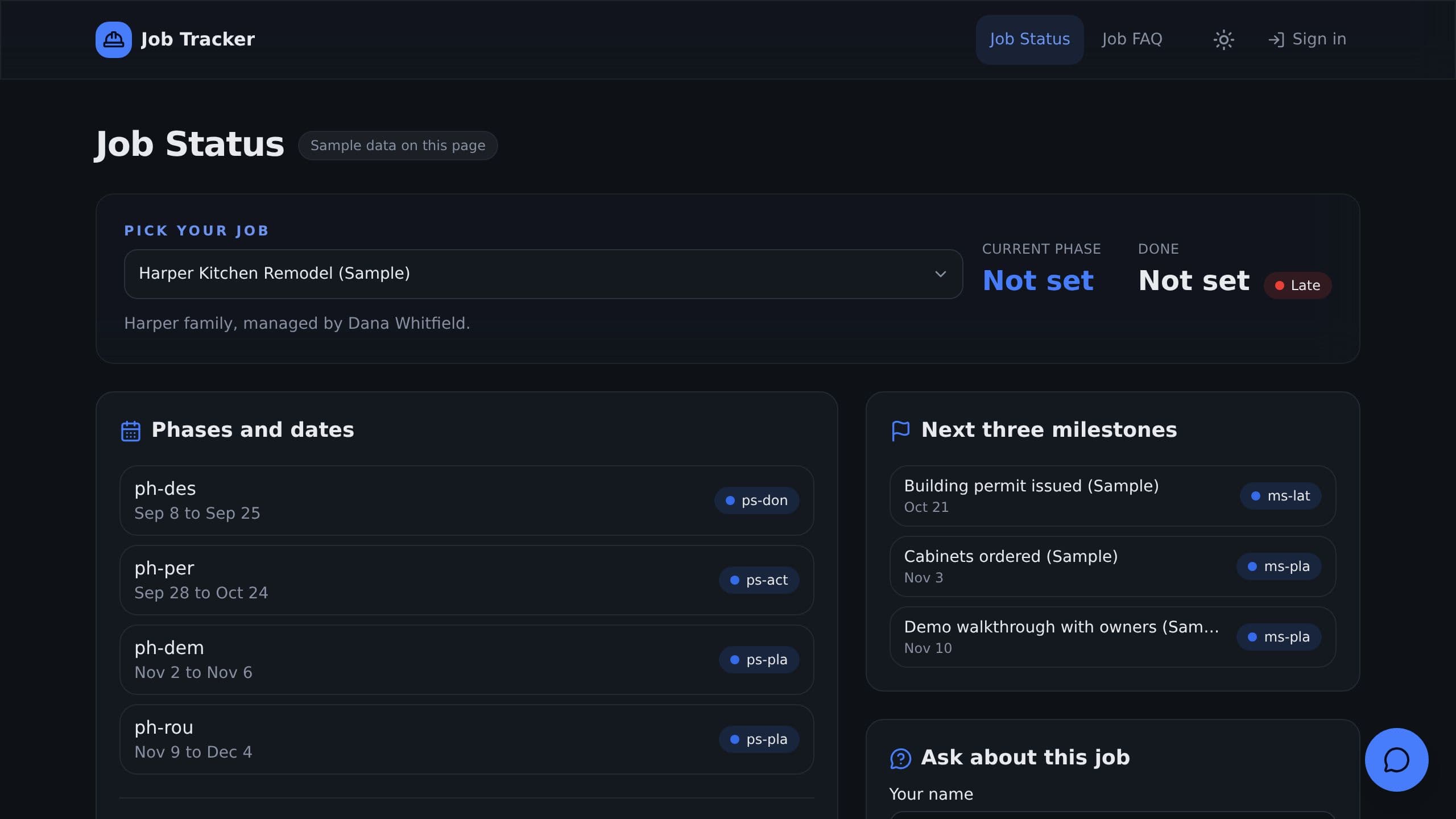Viewport: 1456px width, 819px height.
Task: Open the Cabinets ordered milestone
Action: [1112, 566]
